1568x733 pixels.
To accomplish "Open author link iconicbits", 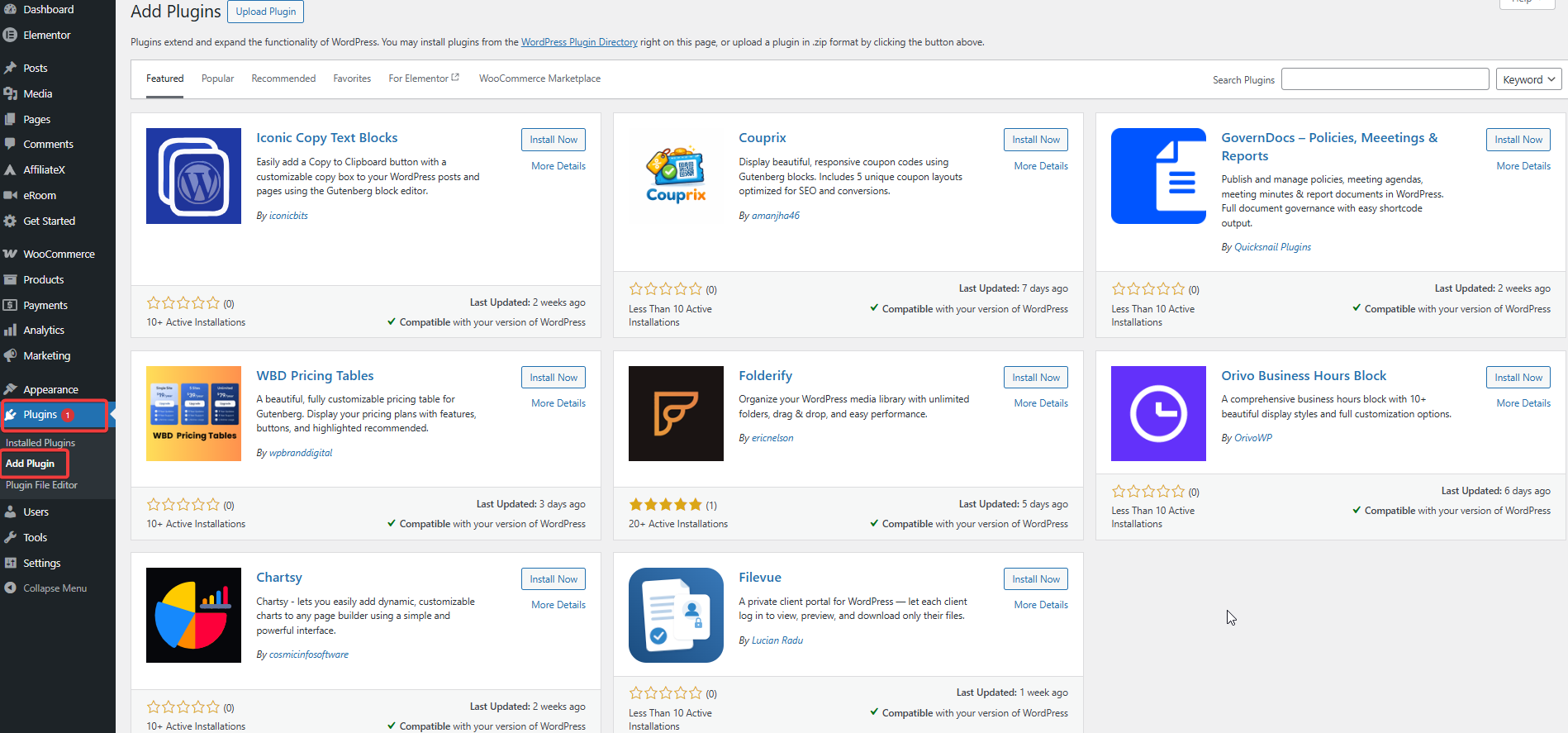I will (288, 216).
